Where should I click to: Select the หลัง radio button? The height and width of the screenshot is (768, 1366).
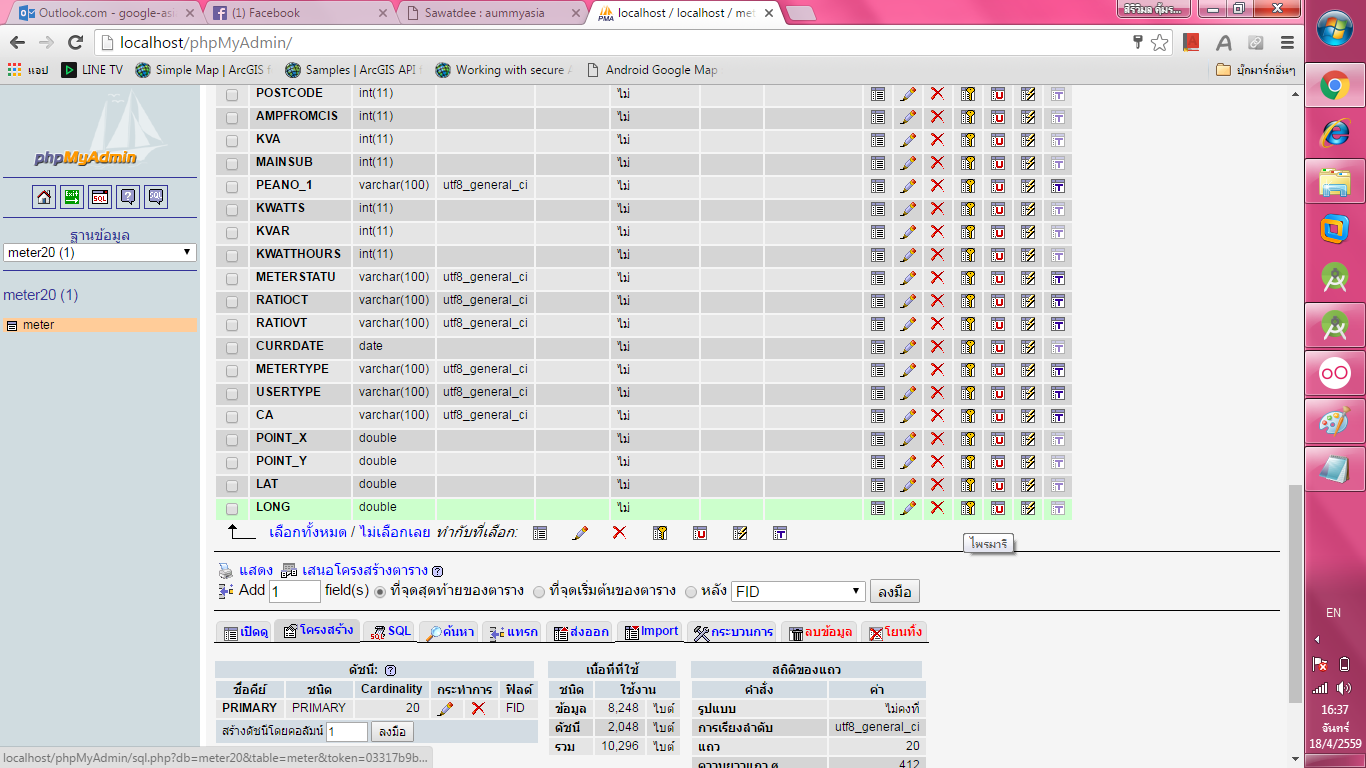click(690, 591)
